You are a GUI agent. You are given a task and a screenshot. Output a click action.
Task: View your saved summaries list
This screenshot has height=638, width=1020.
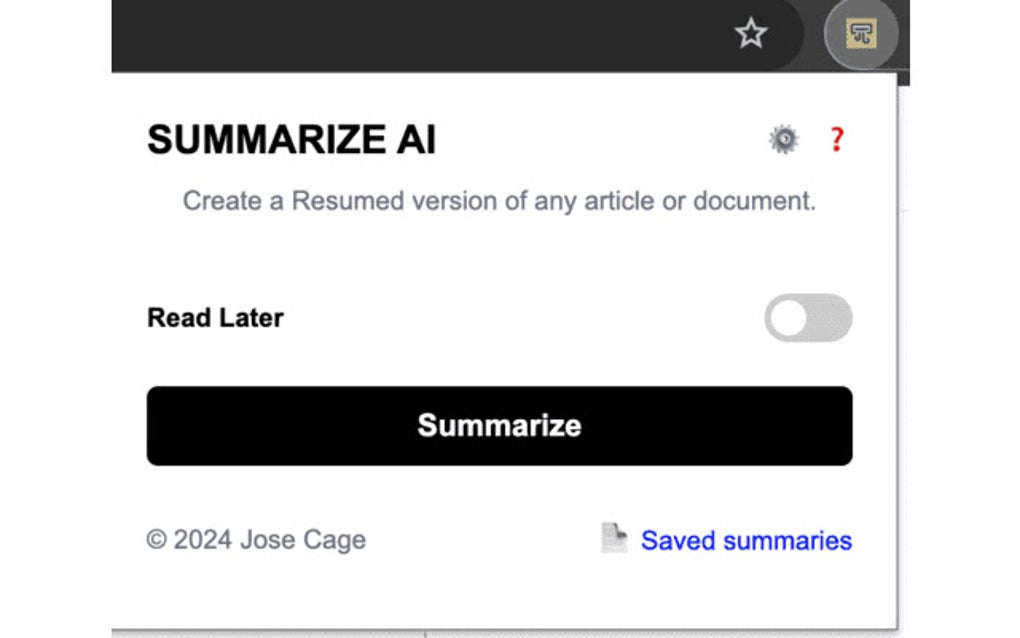click(746, 540)
